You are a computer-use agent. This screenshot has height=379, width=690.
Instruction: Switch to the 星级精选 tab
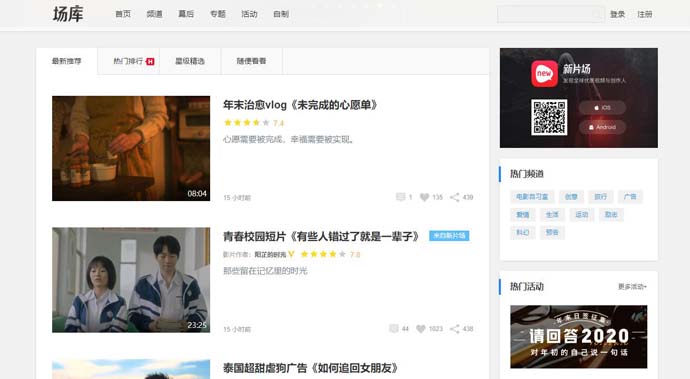point(190,61)
